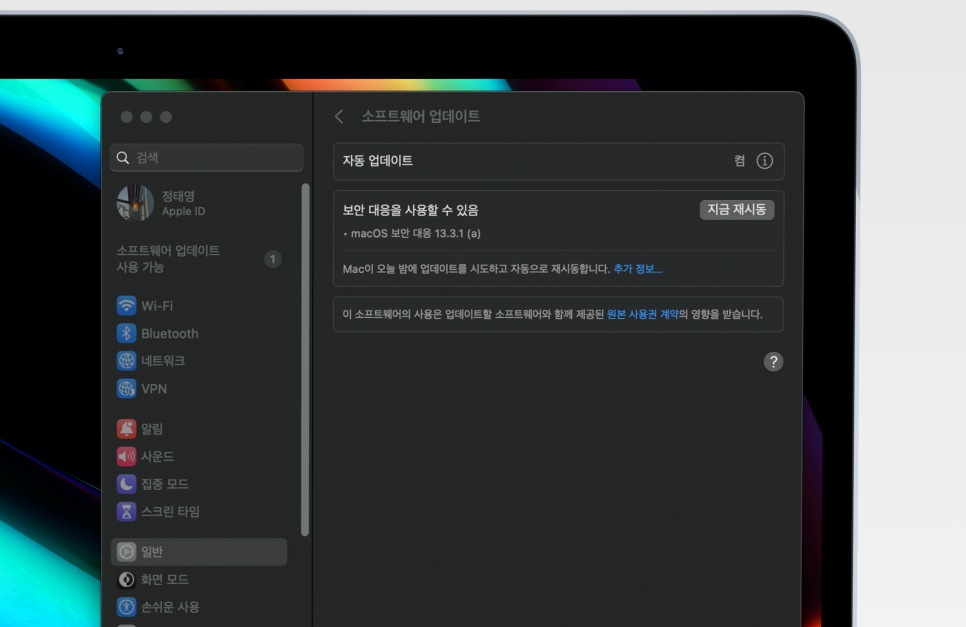Click the back chevron beside 소프트웨어 업데이트

(339, 116)
